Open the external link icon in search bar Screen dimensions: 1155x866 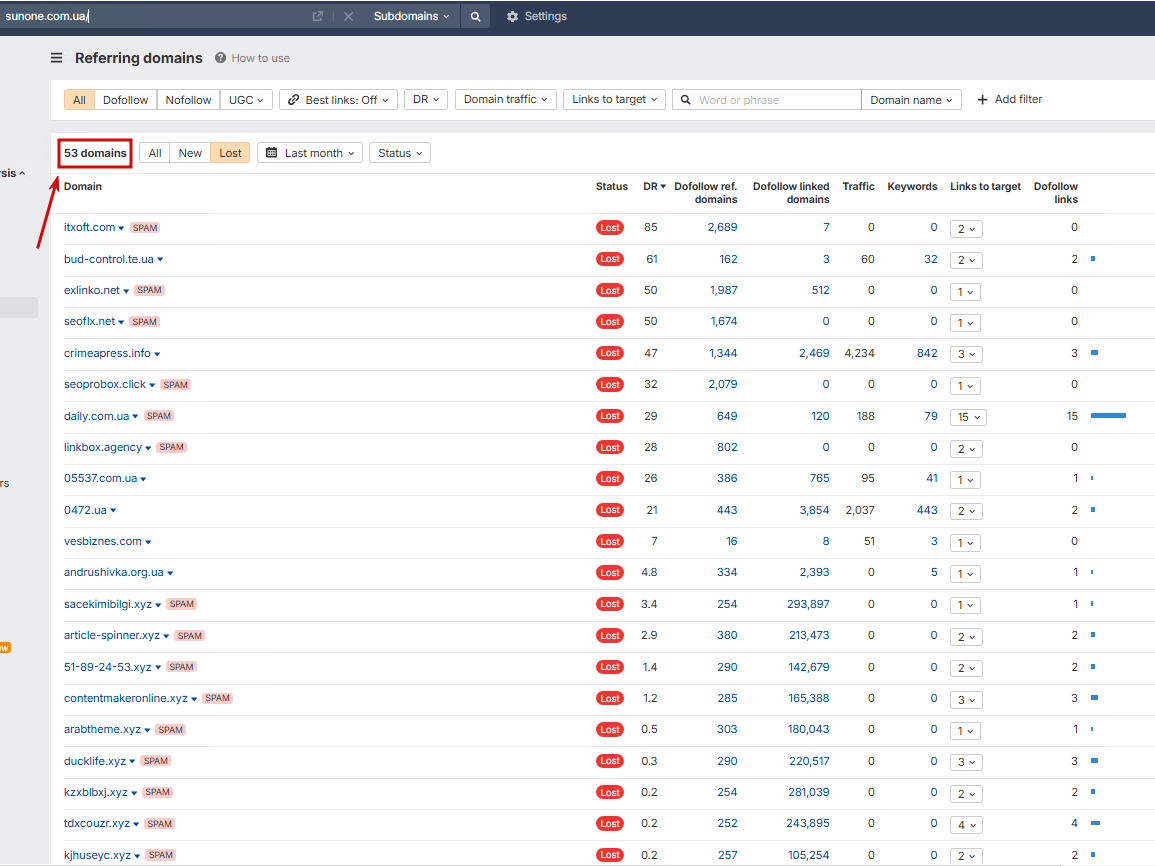point(317,16)
